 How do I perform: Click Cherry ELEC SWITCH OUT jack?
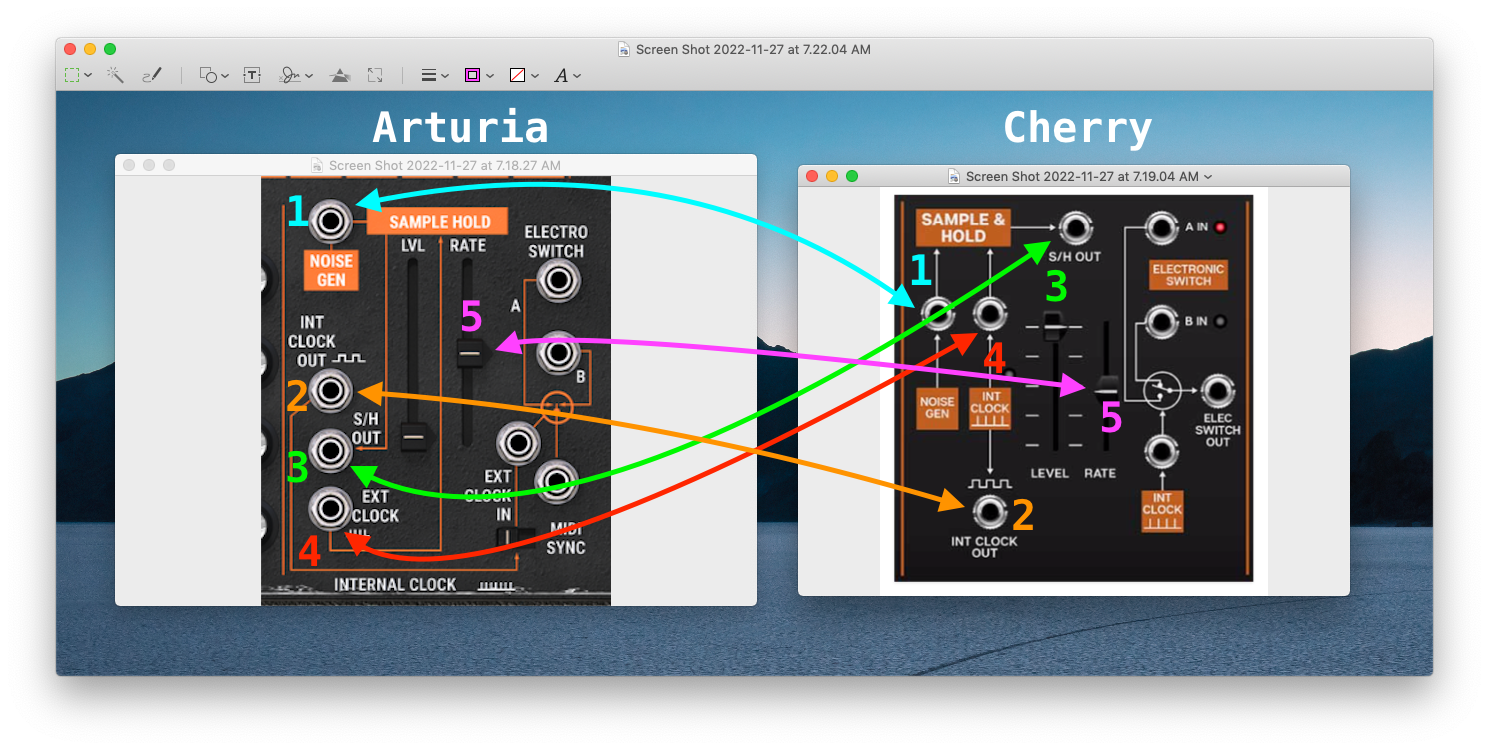point(1217,391)
